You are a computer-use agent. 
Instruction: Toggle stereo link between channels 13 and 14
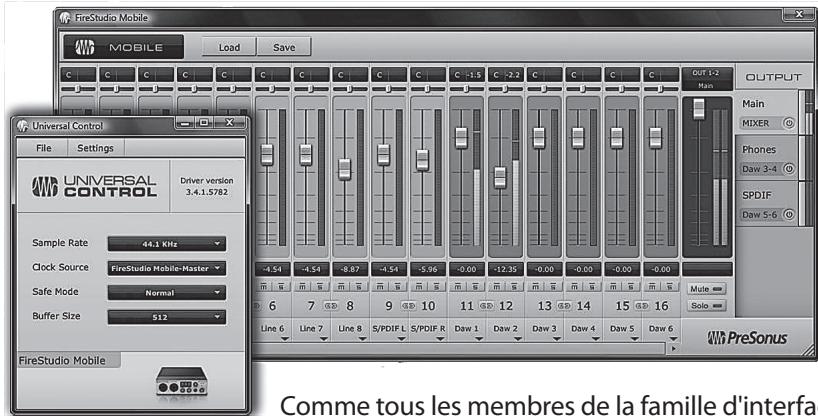[564, 306]
